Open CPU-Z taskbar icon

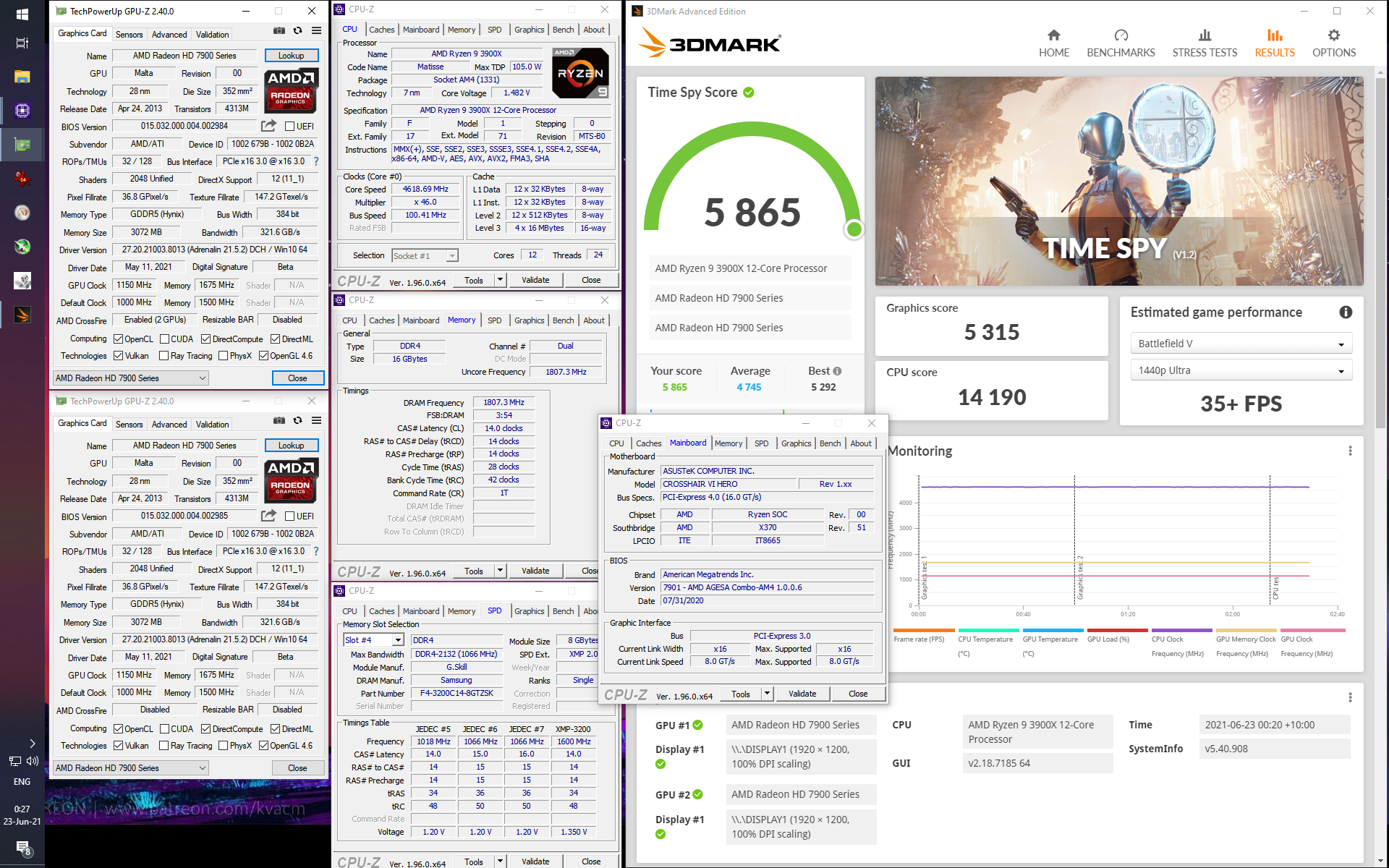tap(22, 111)
